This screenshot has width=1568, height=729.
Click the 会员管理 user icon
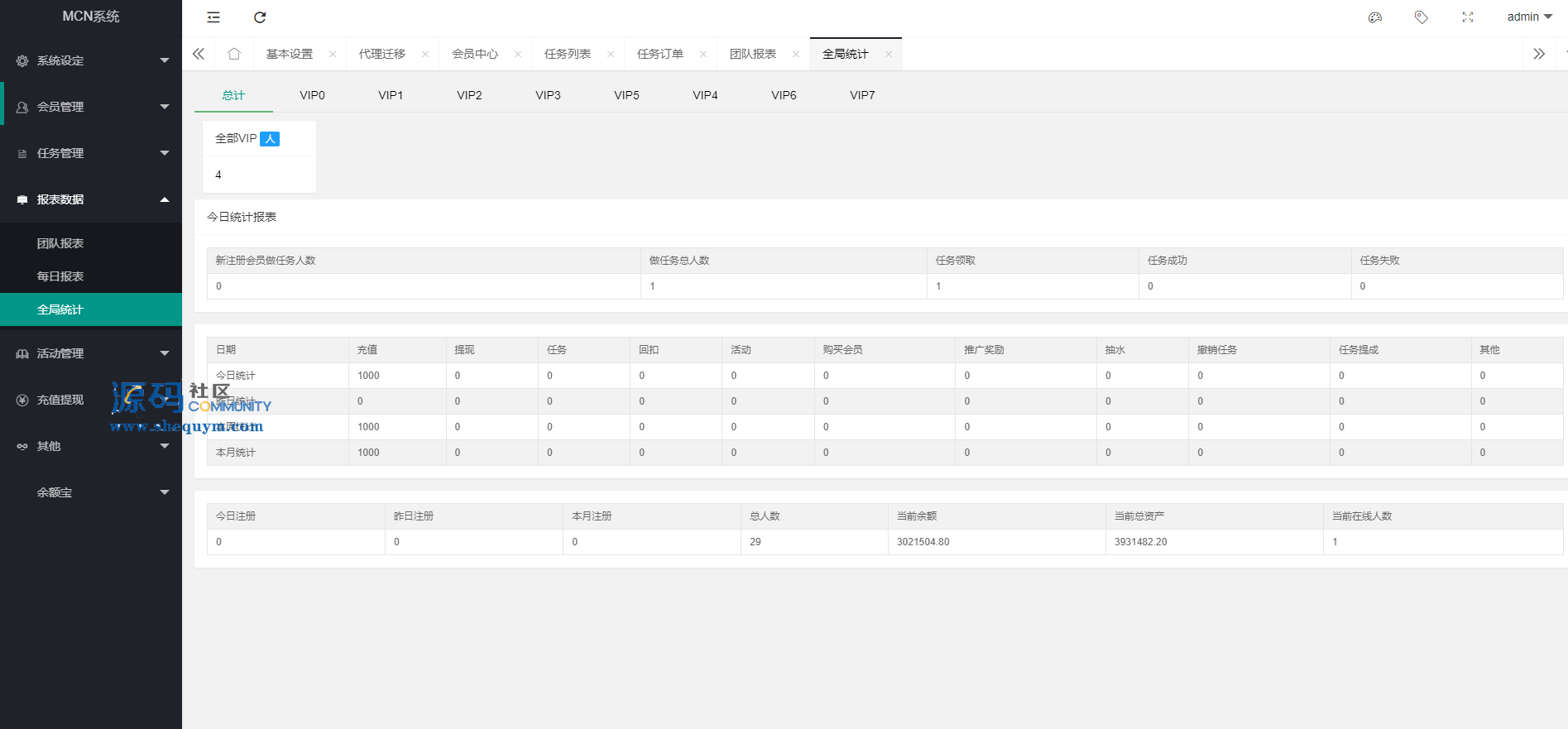click(x=22, y=107)
